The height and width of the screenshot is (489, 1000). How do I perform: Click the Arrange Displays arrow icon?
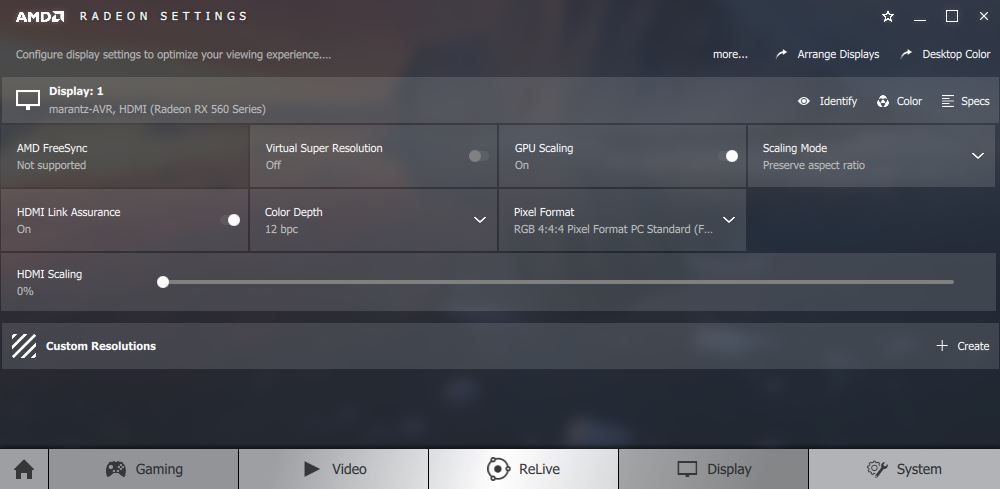tap(781, 55)
